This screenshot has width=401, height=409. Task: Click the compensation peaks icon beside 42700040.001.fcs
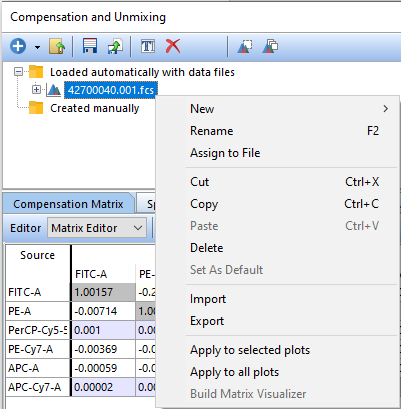(x=54, y=90)
